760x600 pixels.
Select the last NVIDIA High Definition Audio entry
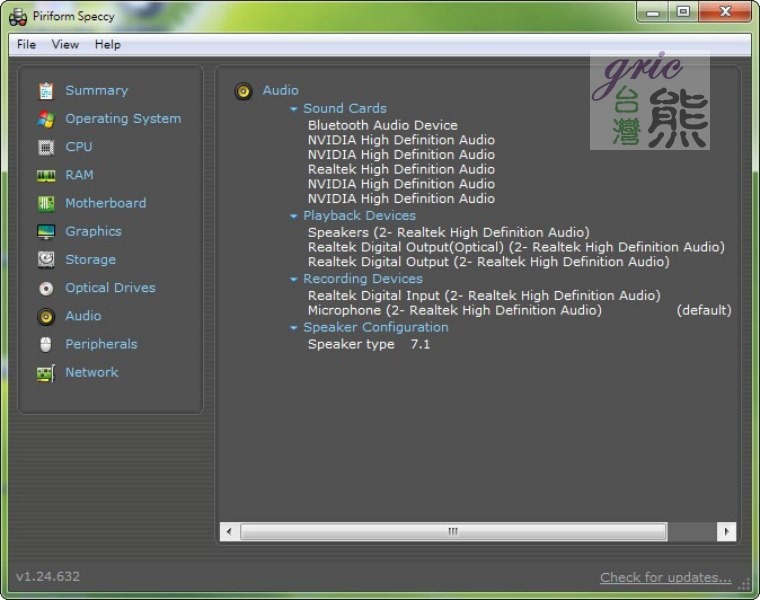pyautogui.click(x=401, y=199)
